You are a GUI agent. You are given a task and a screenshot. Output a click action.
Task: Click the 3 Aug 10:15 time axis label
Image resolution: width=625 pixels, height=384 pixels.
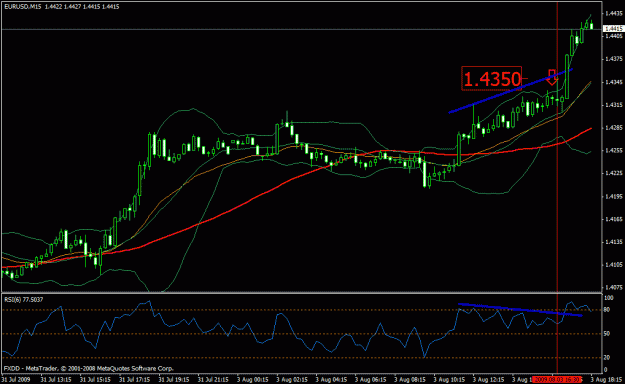[449, 379]
